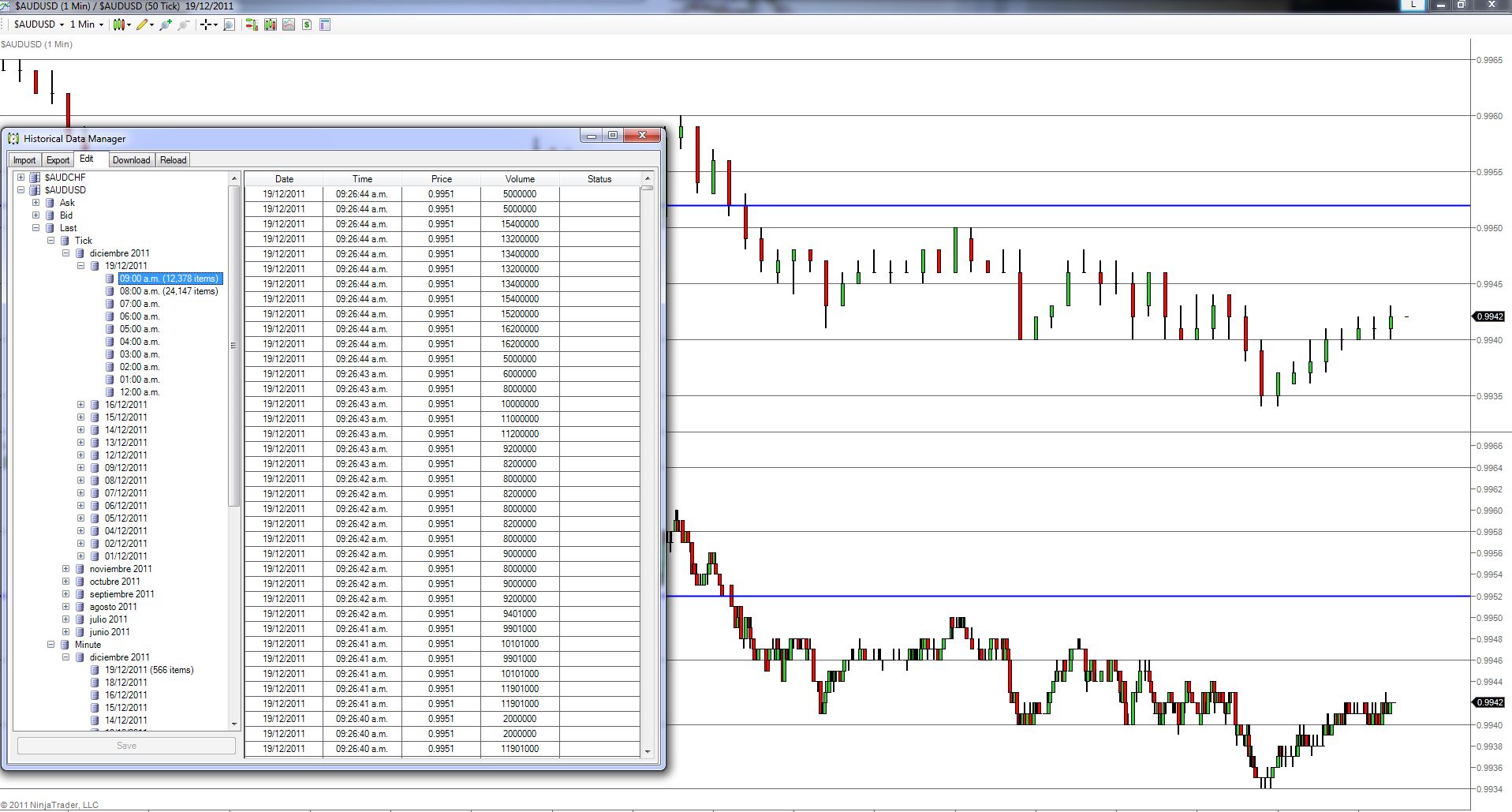Image resolution: width=1512 pixels, height=812 pixels.
Task: Open the 1 Min interval dropdown
Action: (87, 24)
